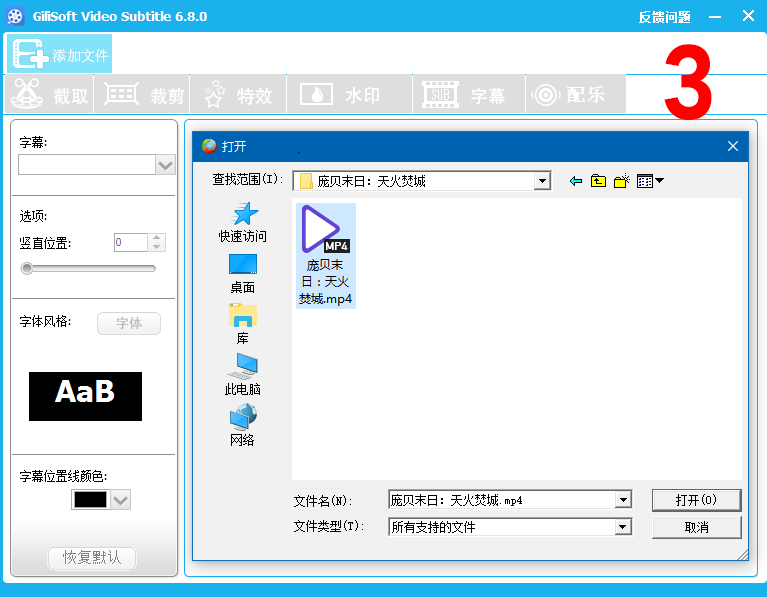
Task: Go back with the back arrow icon
Action: (576, 181)
